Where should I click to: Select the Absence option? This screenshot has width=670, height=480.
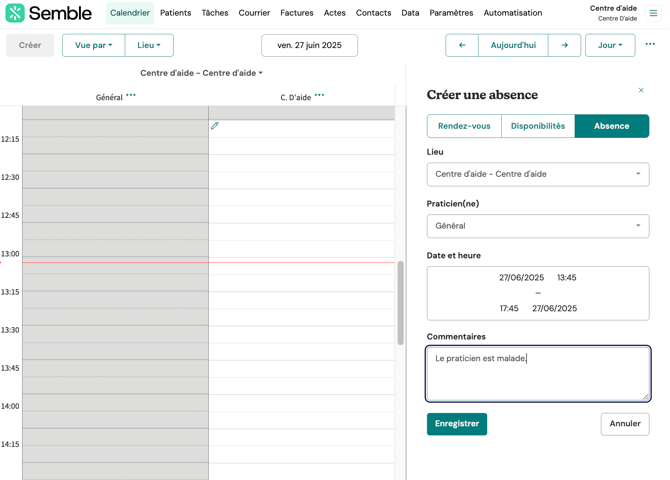[611, 126]
